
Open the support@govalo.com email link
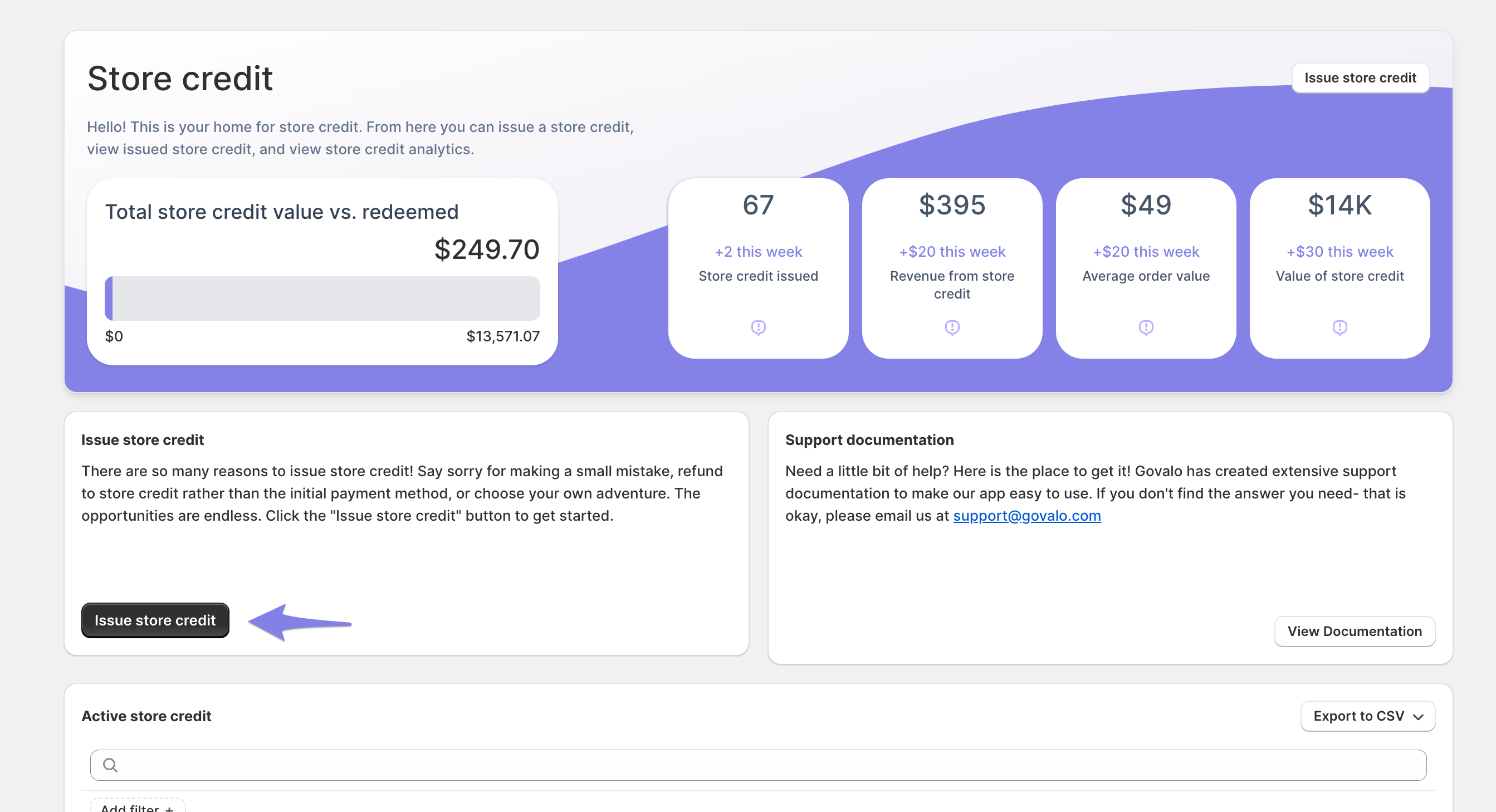[x=1026, y=516]
